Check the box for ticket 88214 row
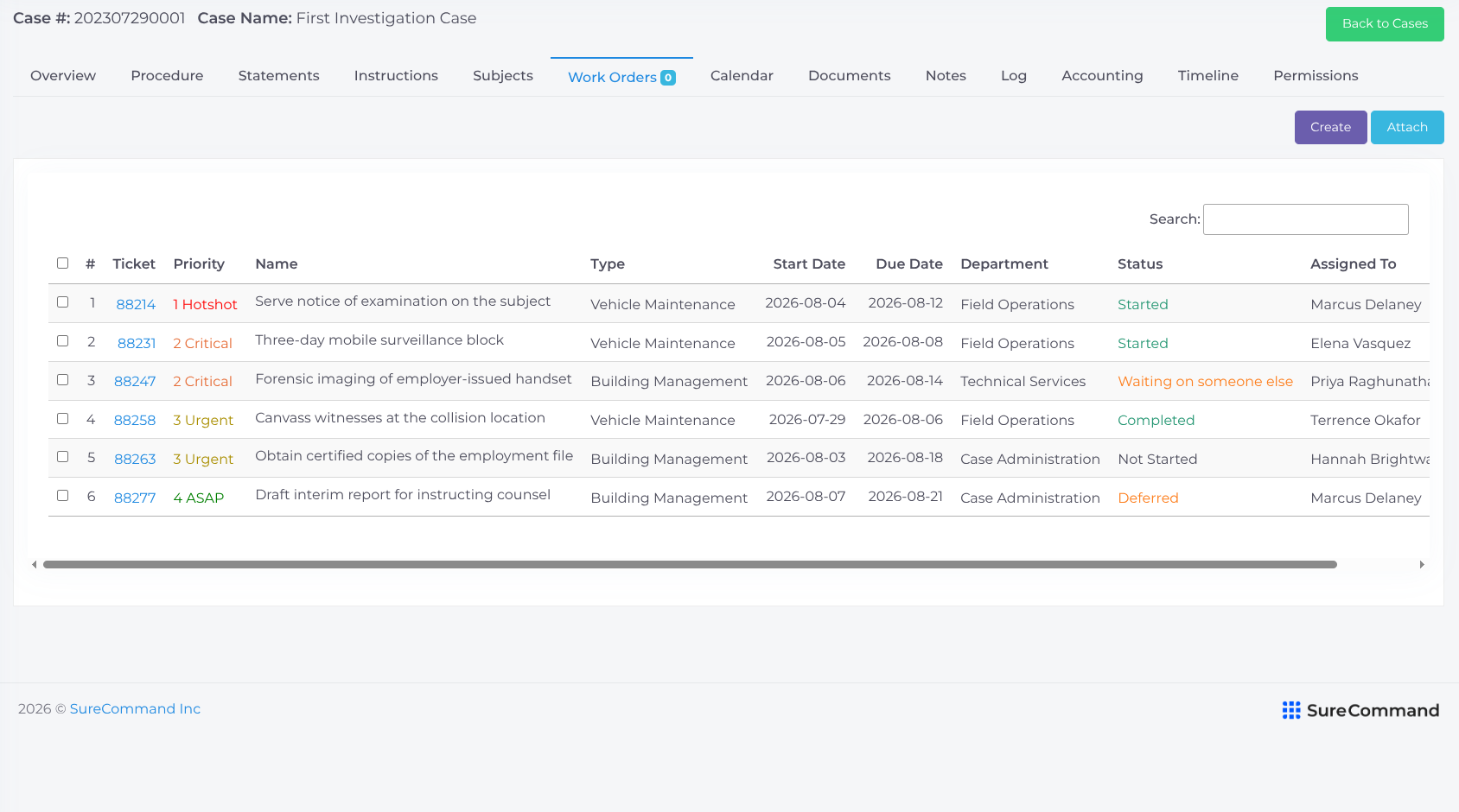Image resolution: width=1459 pixels, height=812 pixels. (62, 301)
